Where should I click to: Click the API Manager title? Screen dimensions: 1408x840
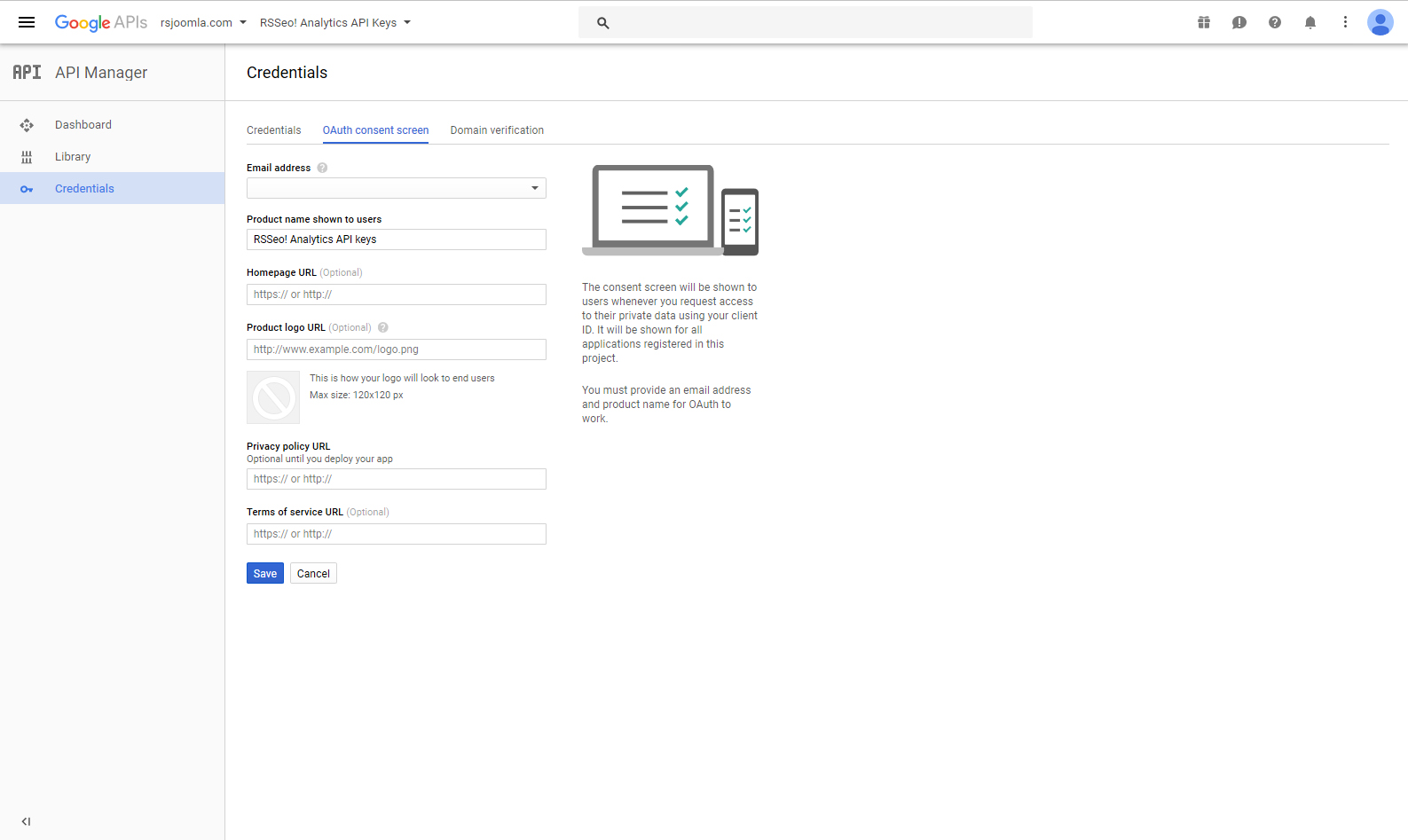click(x=101, y=73)
